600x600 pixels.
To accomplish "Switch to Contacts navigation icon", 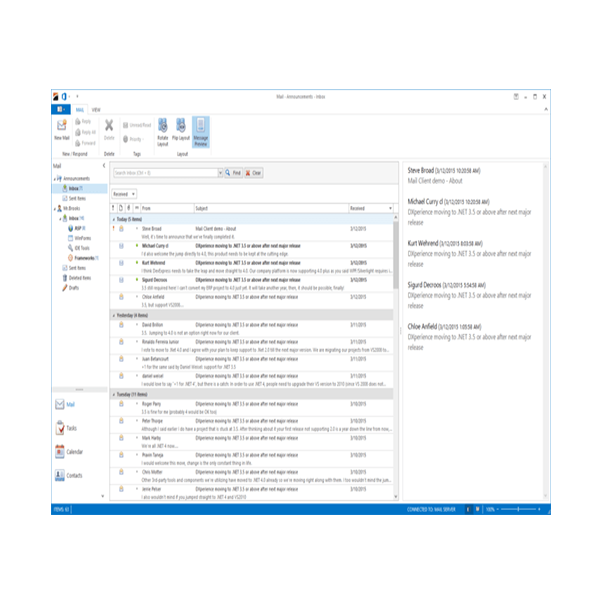I will tap(60, 475).
